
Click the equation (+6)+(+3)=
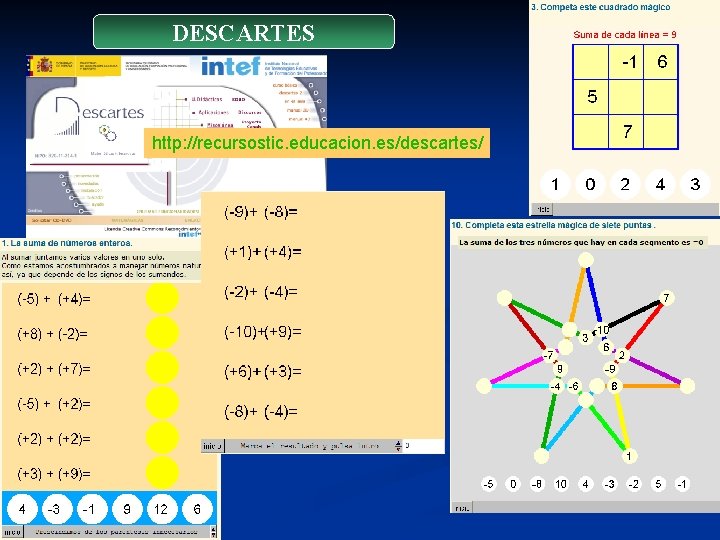click(263, 371)
